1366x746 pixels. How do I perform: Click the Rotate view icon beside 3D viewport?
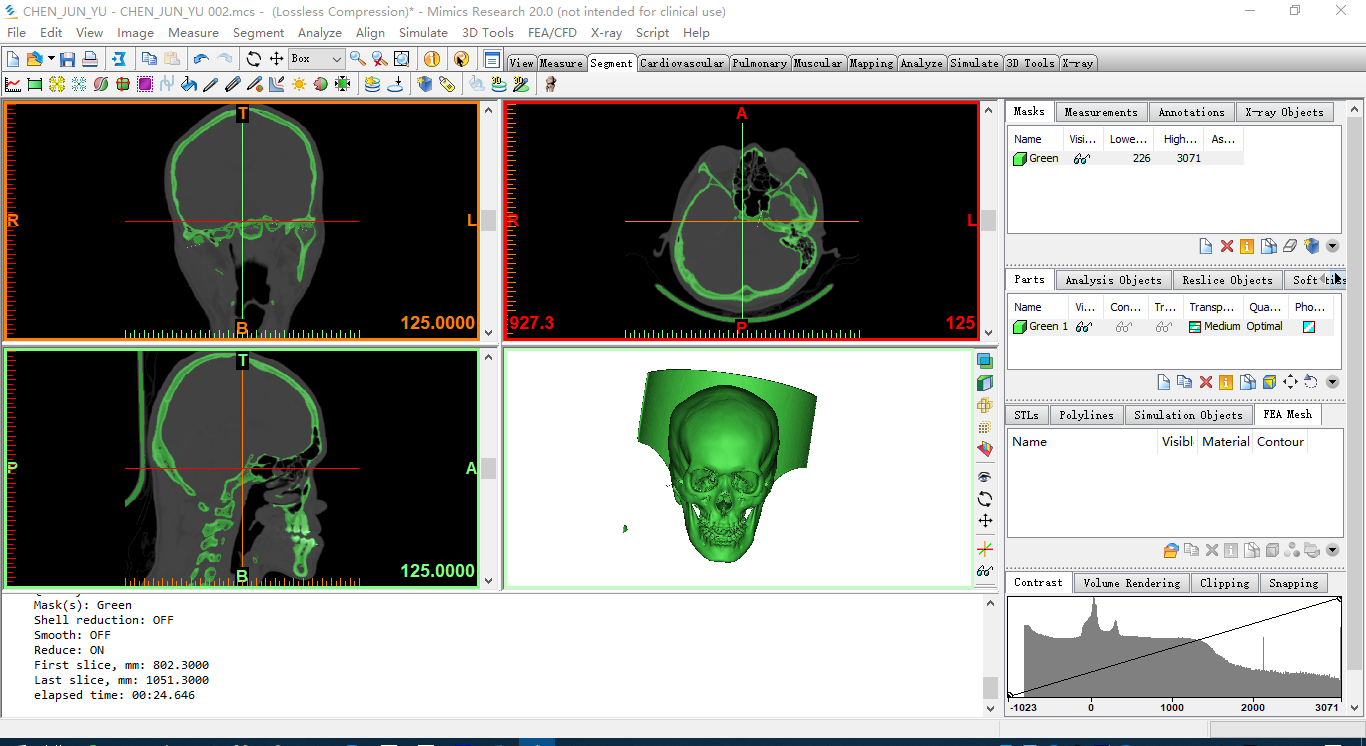click(985, 499)
